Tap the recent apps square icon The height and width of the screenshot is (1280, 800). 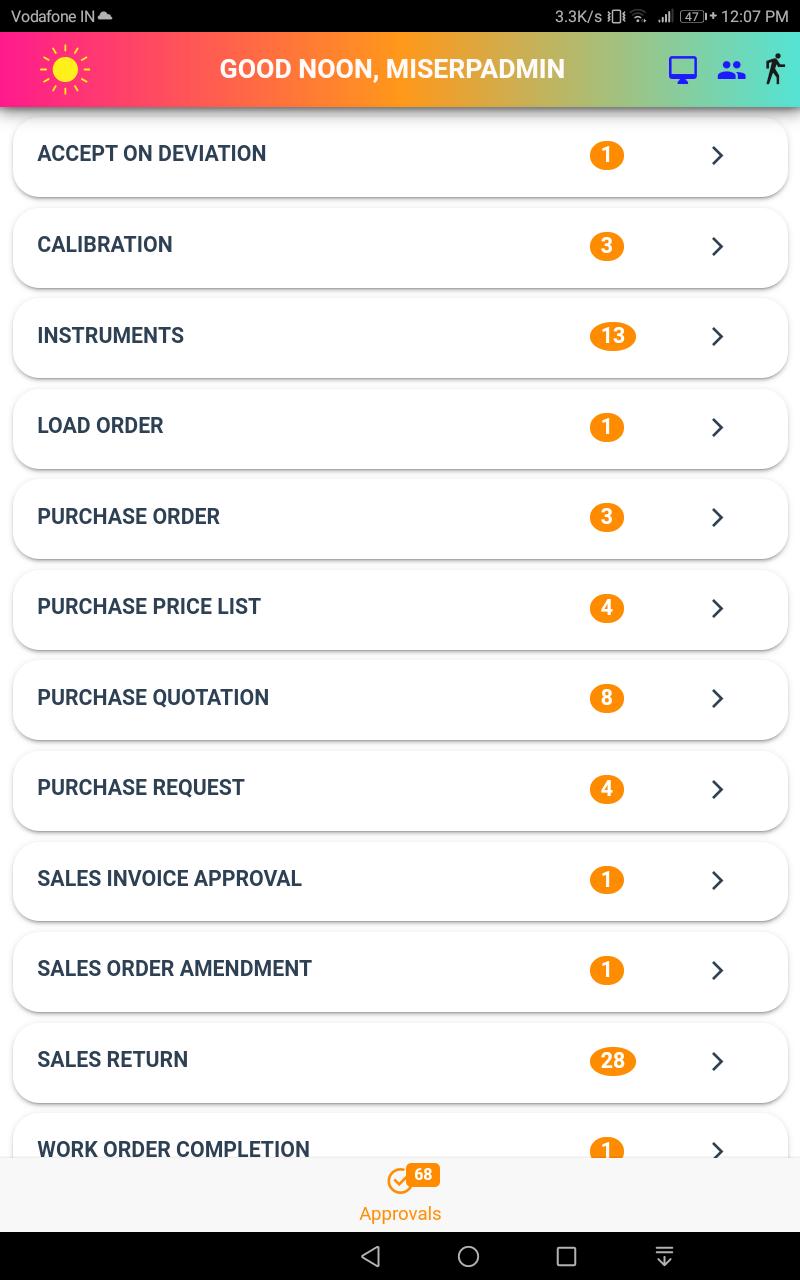click(x=566, y=1256)
